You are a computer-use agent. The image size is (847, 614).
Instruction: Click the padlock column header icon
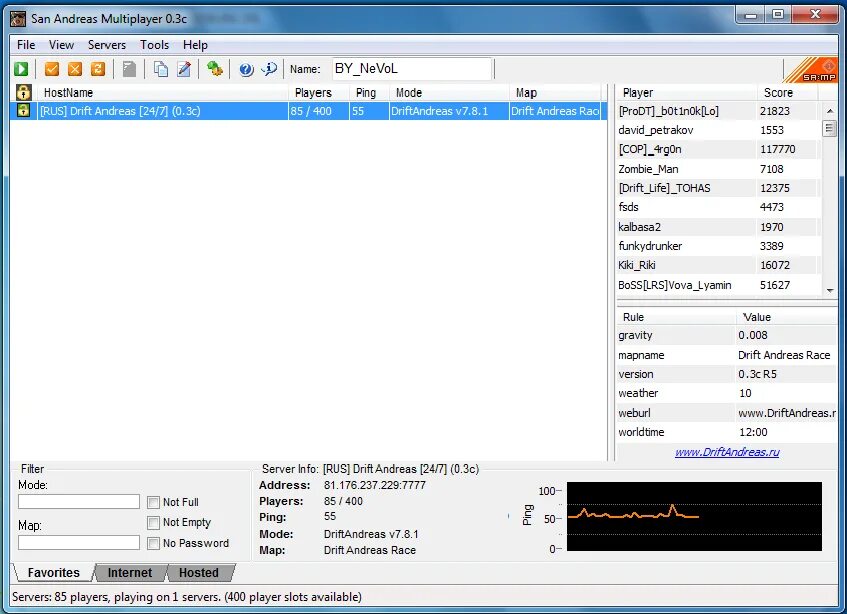point(23,92)
